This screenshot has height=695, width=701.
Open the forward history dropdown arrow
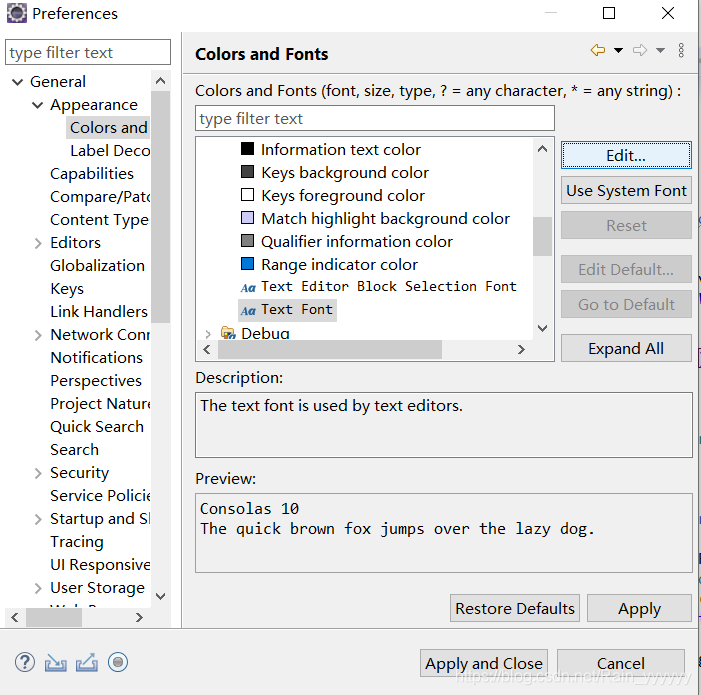coord(660,51)
